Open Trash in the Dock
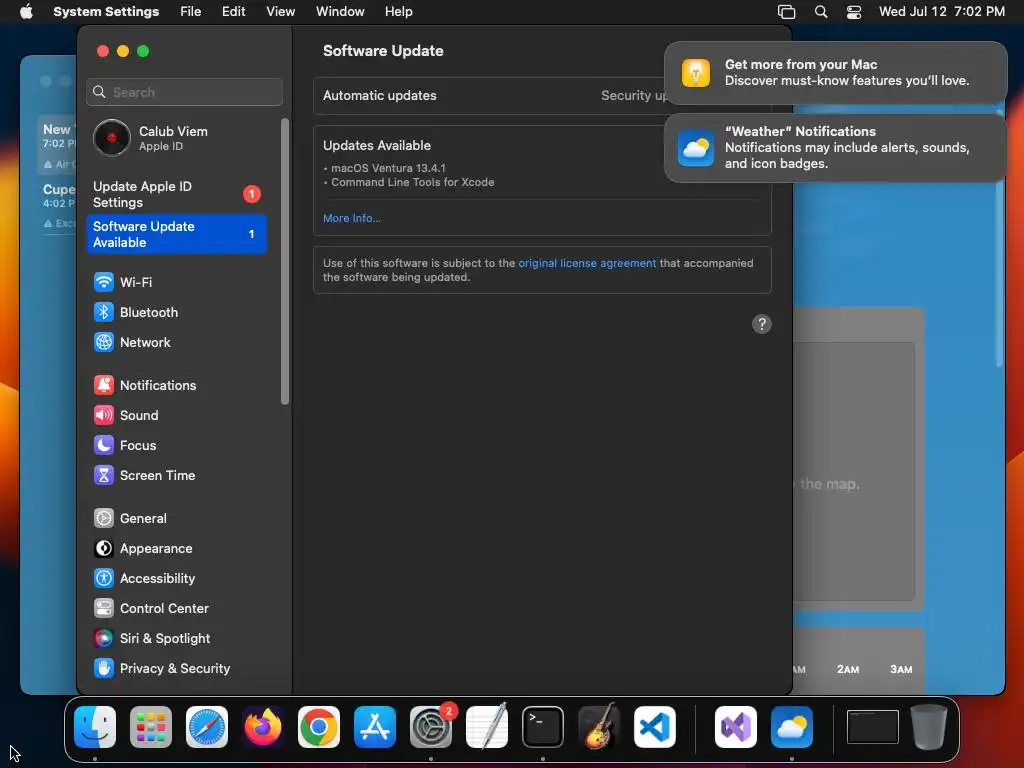Viewport: 1024px width, 768px height. coord(929,727)
